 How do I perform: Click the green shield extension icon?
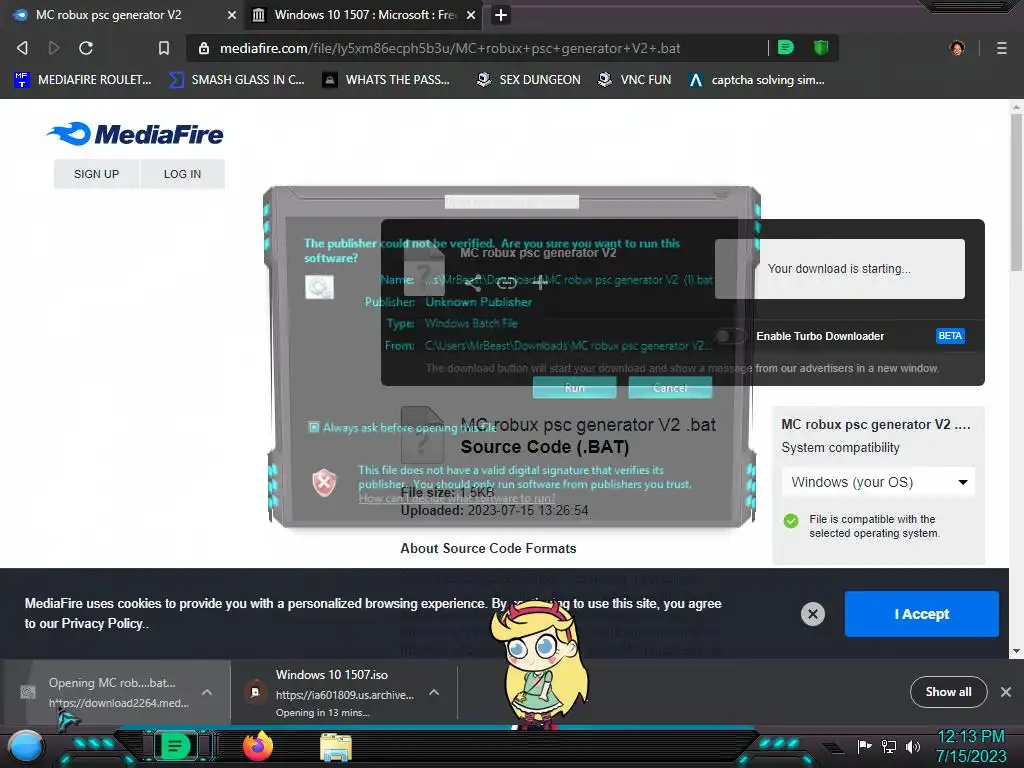click(821, 47)
